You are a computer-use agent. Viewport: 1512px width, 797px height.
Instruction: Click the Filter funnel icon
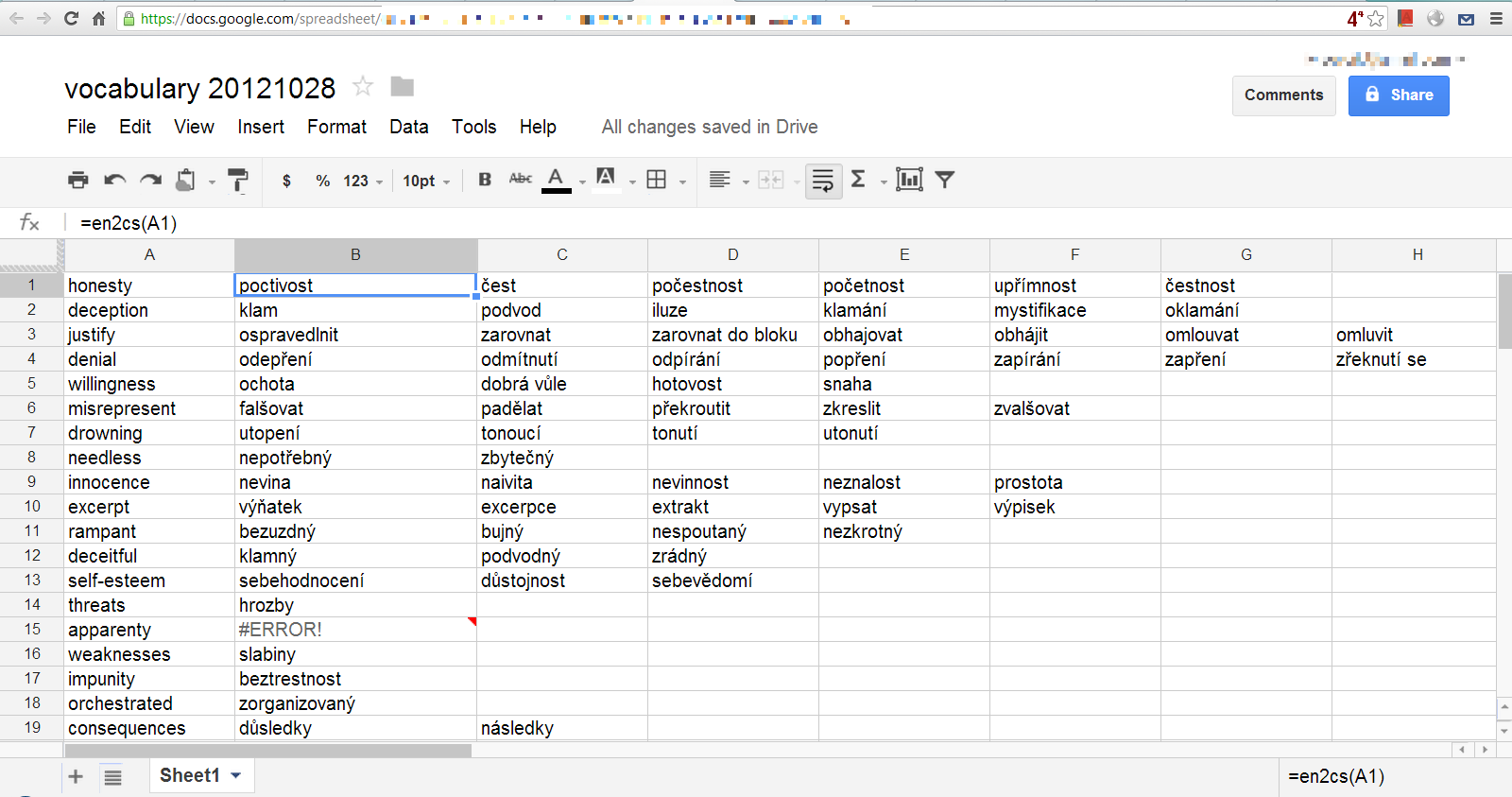click(944, 180)
